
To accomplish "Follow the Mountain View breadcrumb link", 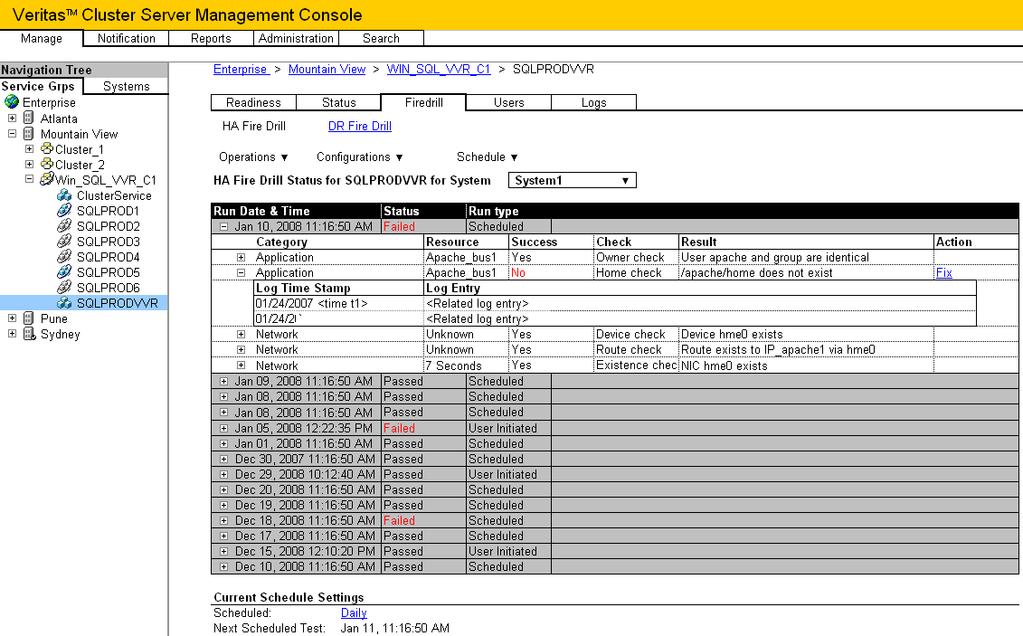I will click(x=327, y=69).
